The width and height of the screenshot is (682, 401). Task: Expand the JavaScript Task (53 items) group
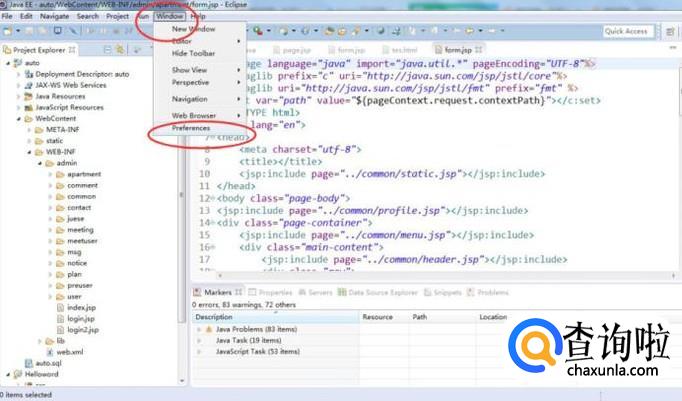pos(199,352)
